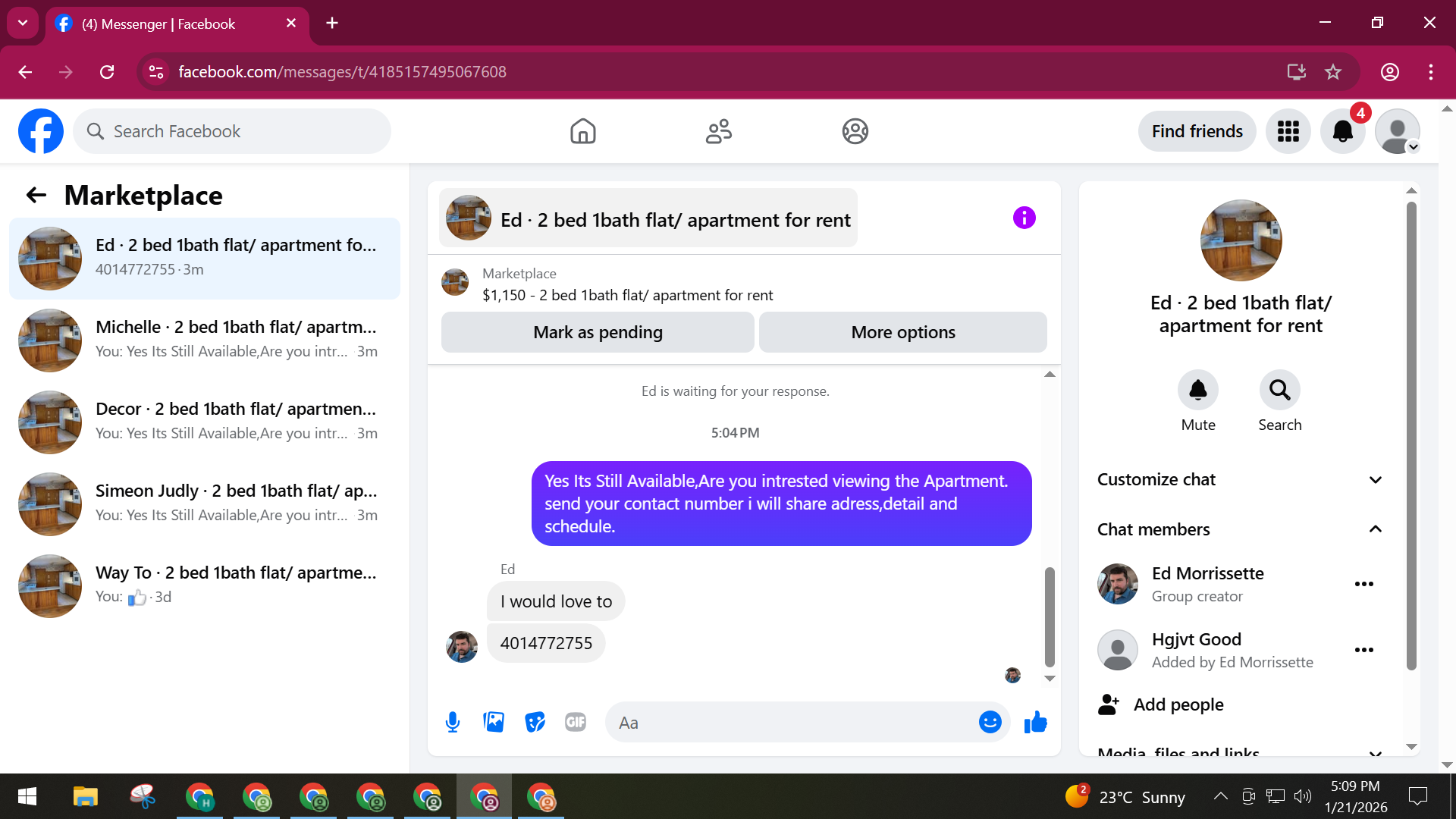The image size is (1456, 819).
Task: Open the sticker picker icon
Action: pyautogui.click(x=535, y=722)
